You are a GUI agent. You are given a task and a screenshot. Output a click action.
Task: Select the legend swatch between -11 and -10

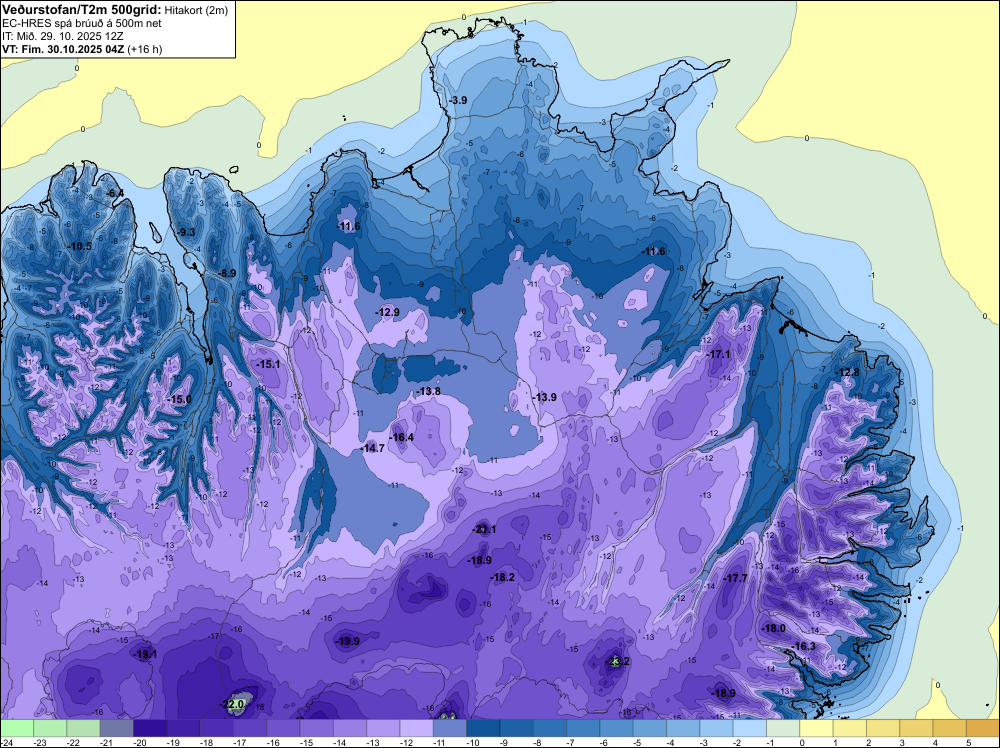point(450,728)
